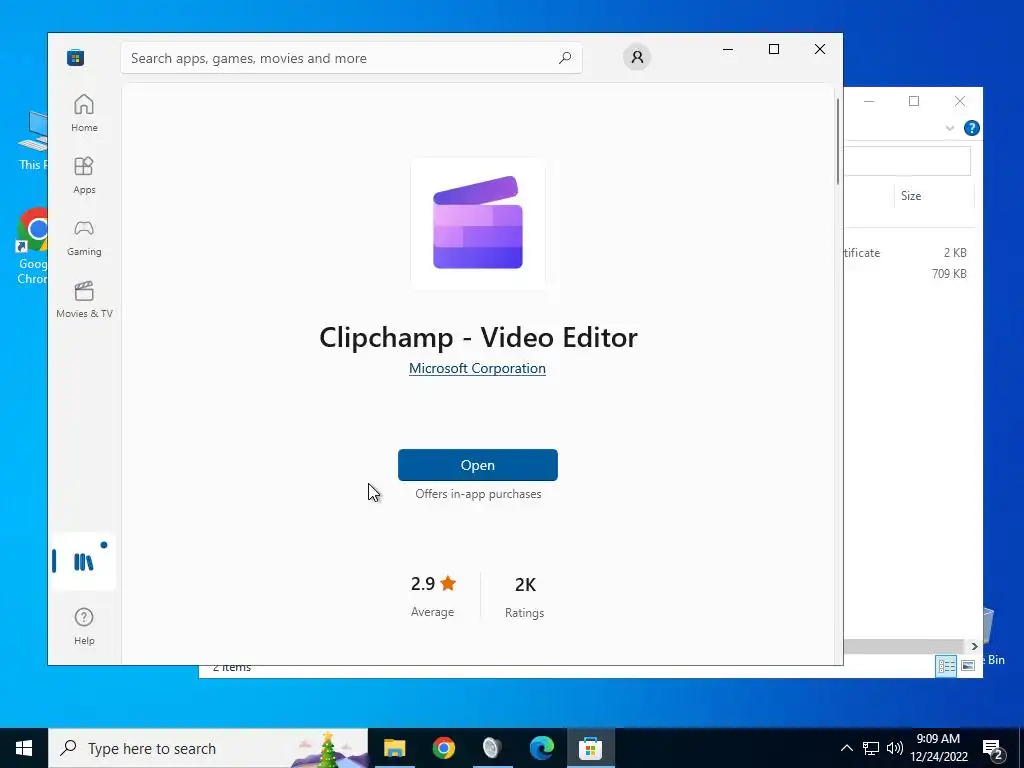Follow the Microsoft Corporation publisher link
The image size is (1024, 768).
tap(477, 368)
